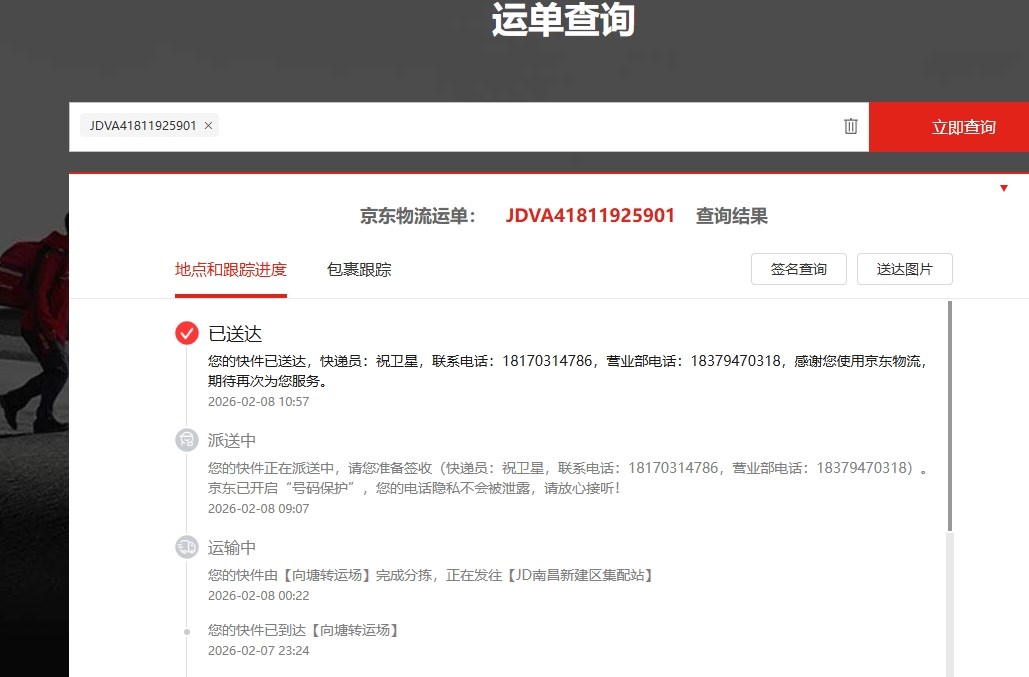Click the 运输中 truck status icon
The width and height of the screenshot is (1029, 677).
(x=187, y=547)
